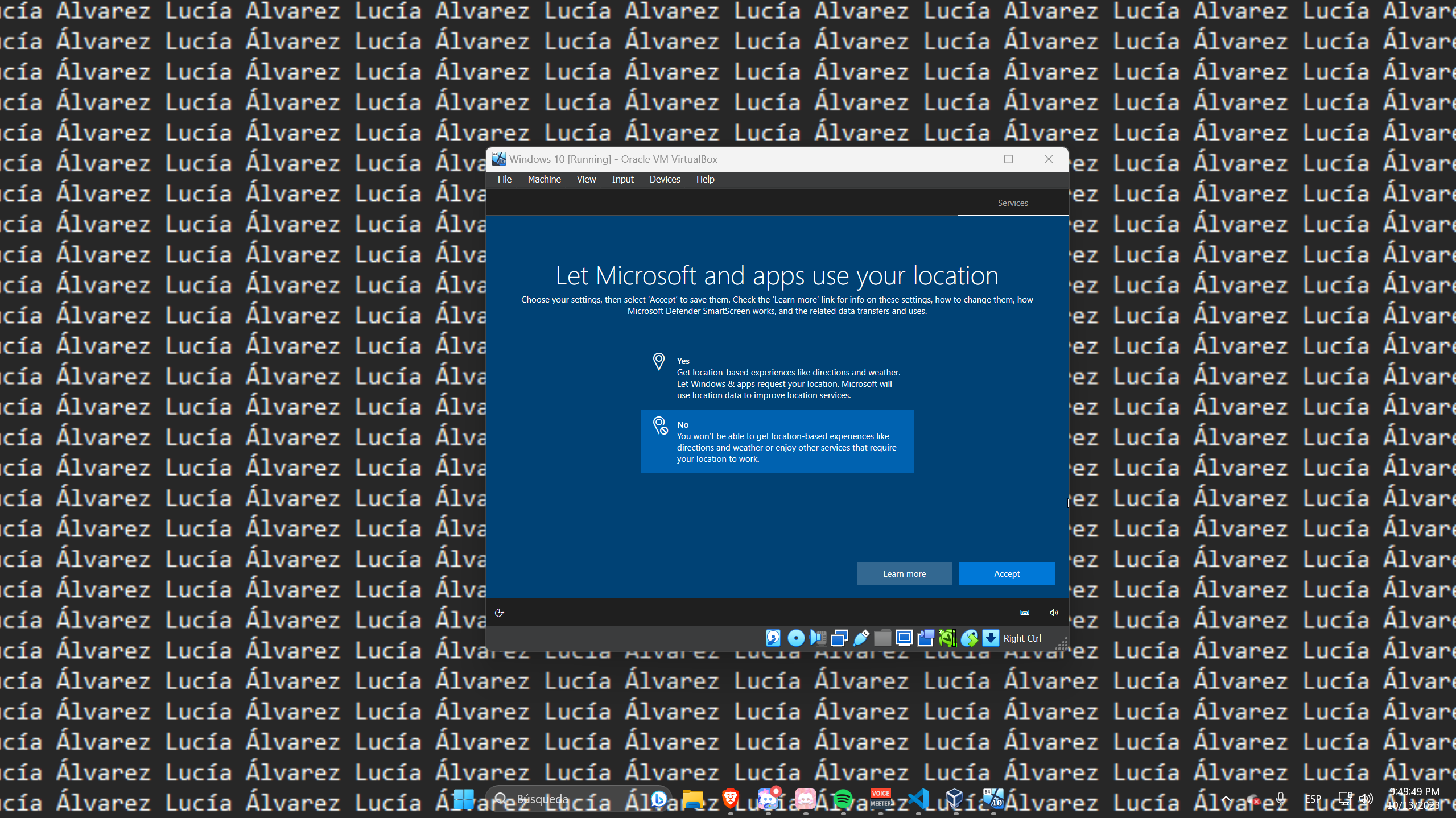
Task: Open the on-screen keyboard icon in setup
Action: [x=1025, y=613]
